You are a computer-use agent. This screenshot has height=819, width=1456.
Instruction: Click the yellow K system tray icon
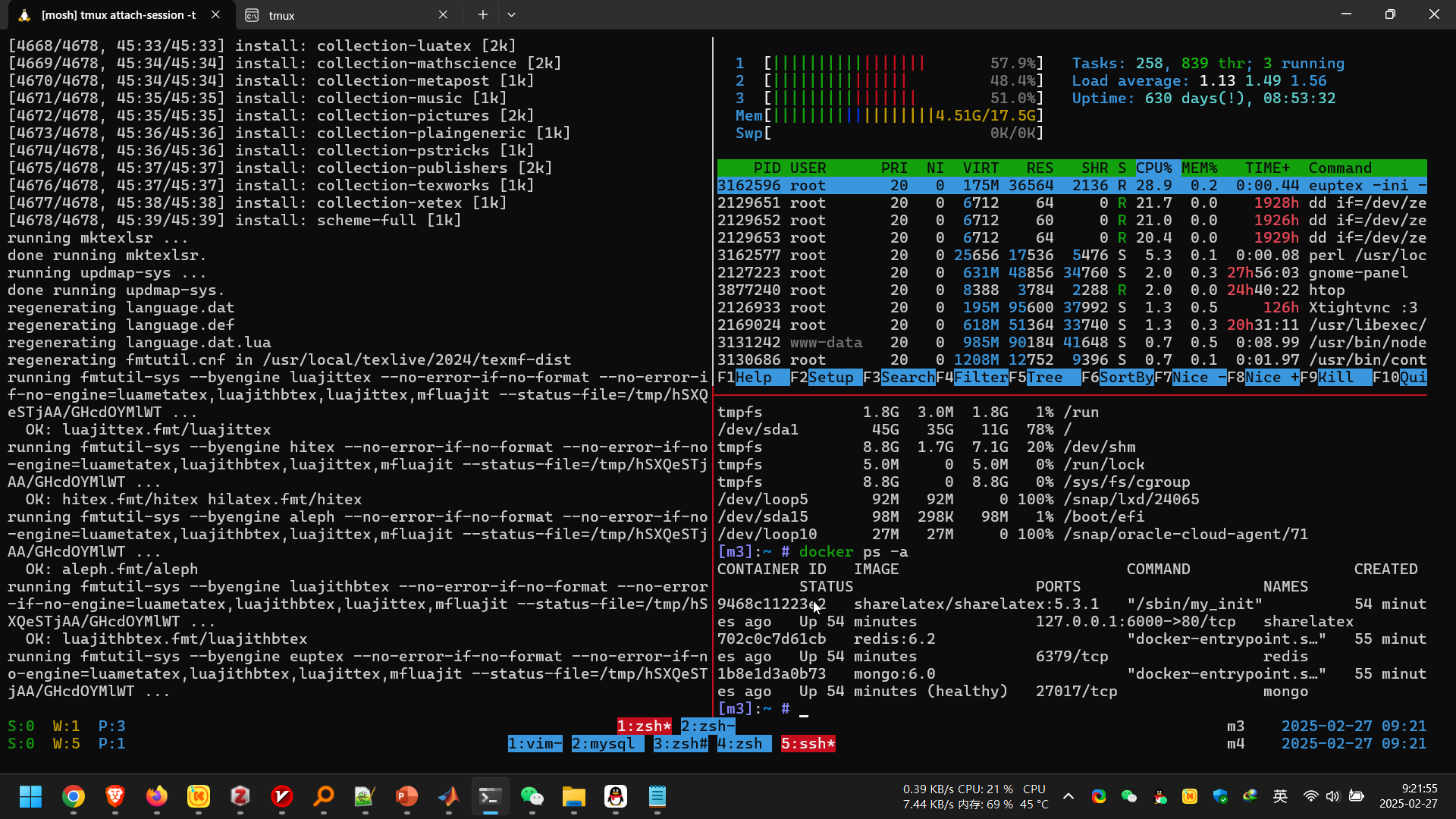point(1190,796)
